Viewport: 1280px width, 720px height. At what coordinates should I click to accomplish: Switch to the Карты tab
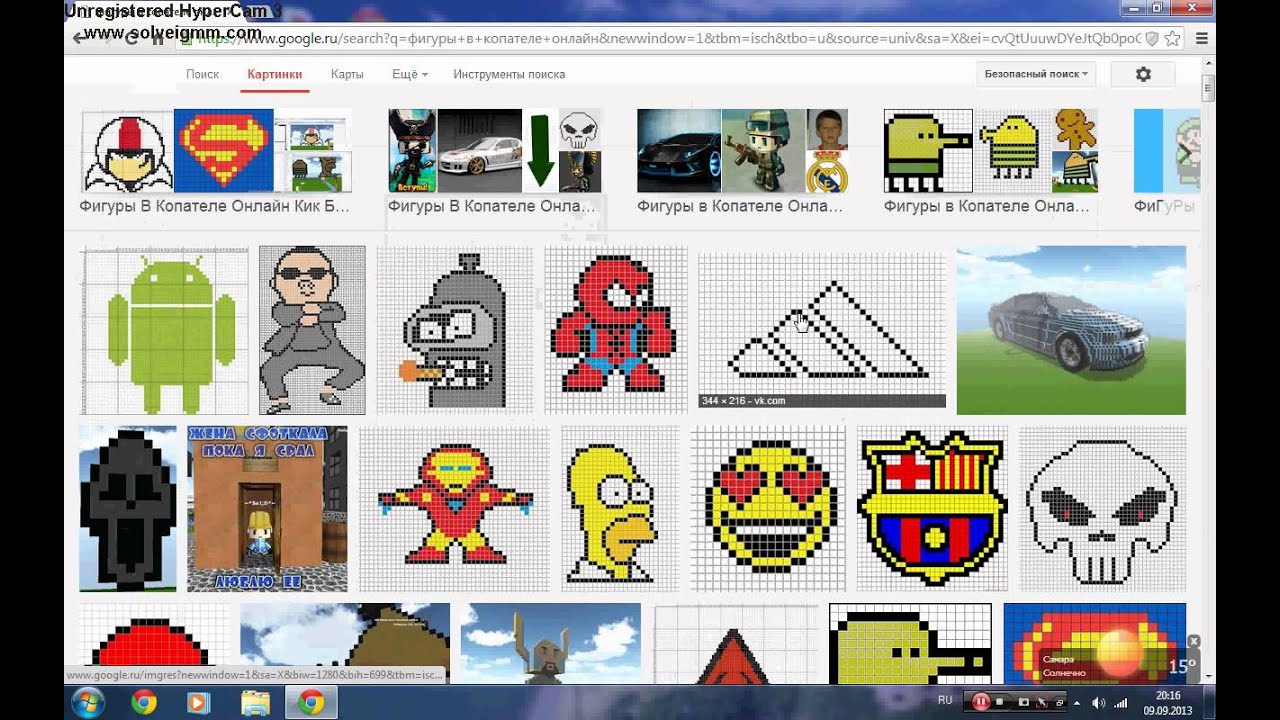click(347, 74)
